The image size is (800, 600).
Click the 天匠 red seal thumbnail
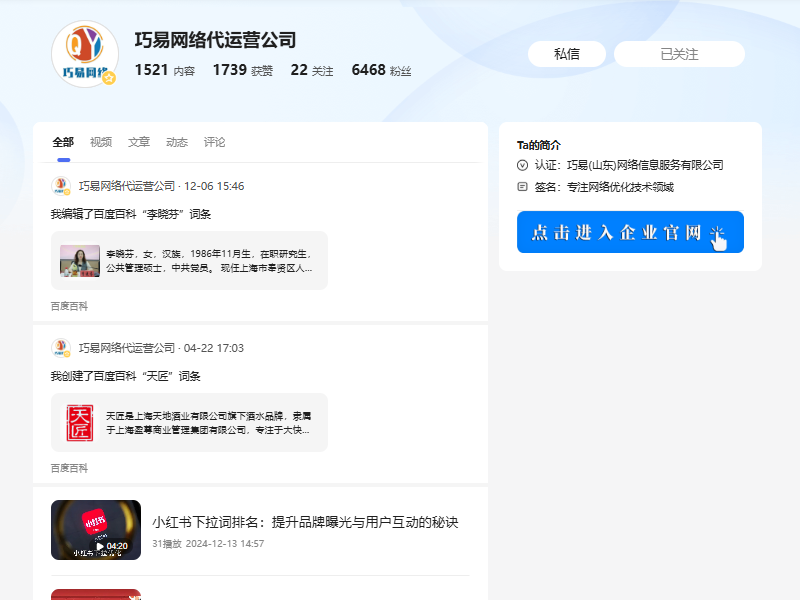(x=81, y=421)
